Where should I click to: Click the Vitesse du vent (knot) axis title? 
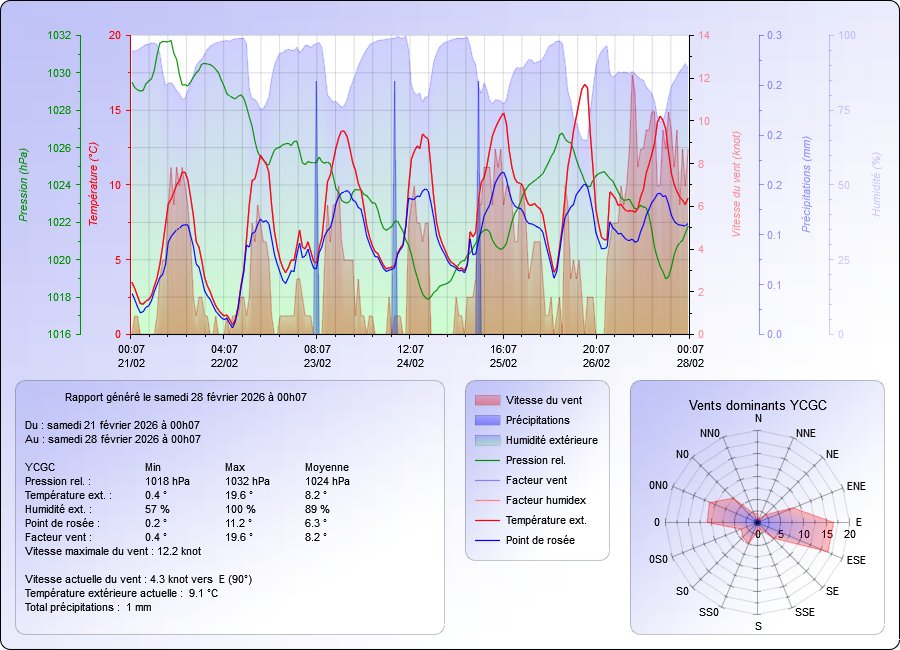(736, 184)
